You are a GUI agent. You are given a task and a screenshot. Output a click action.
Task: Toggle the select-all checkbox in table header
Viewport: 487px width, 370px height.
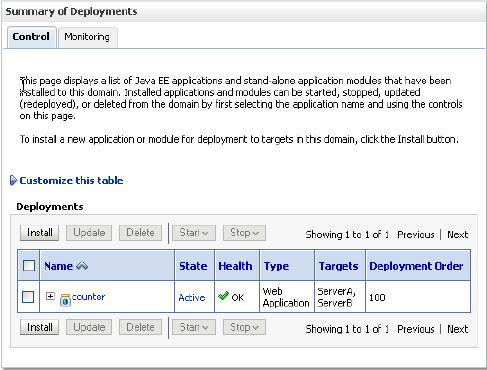(29, 266)
